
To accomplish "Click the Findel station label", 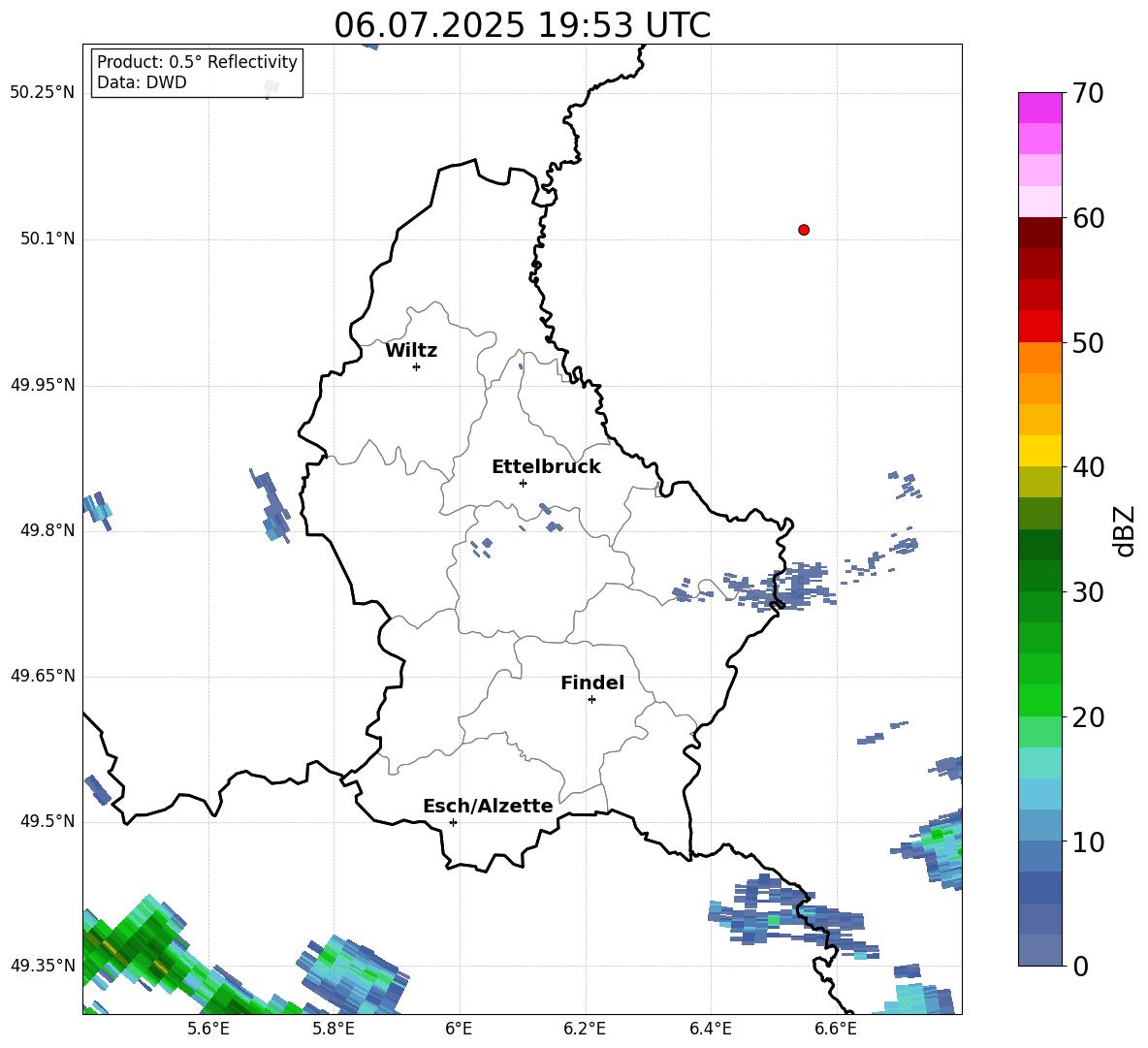I will click(592, 683).
